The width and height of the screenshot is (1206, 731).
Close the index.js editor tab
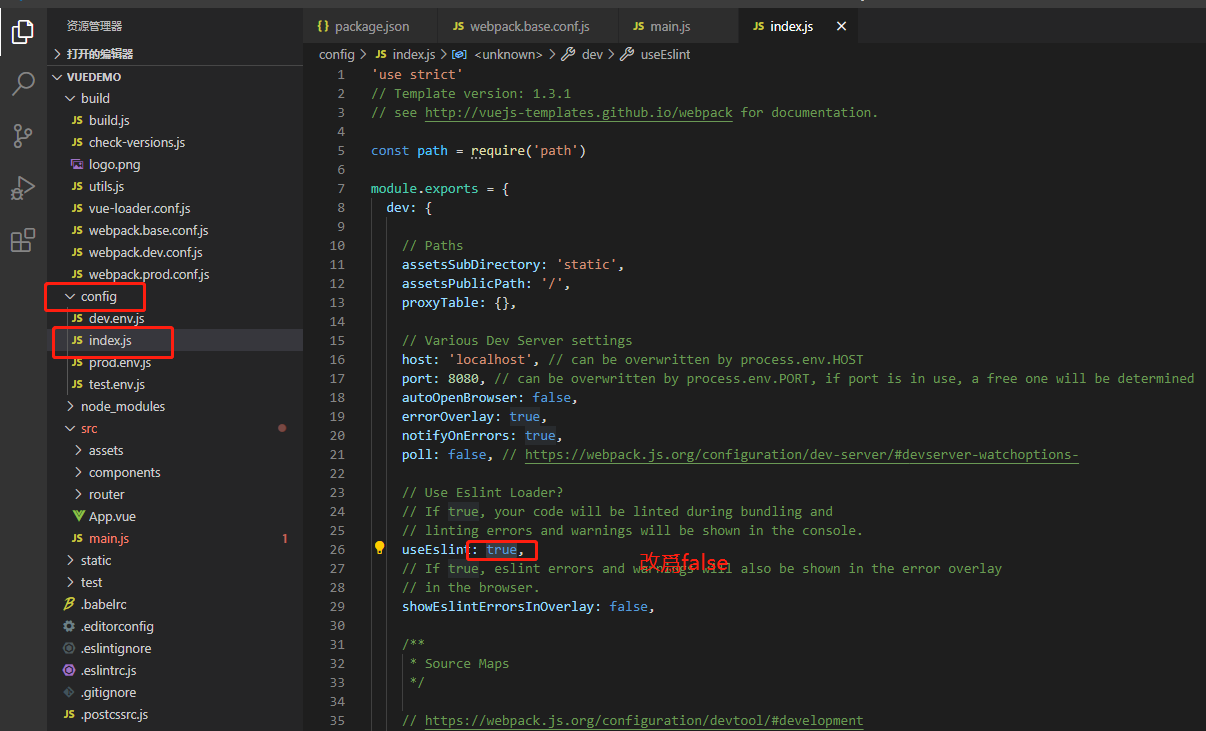(x=841, y=26)
